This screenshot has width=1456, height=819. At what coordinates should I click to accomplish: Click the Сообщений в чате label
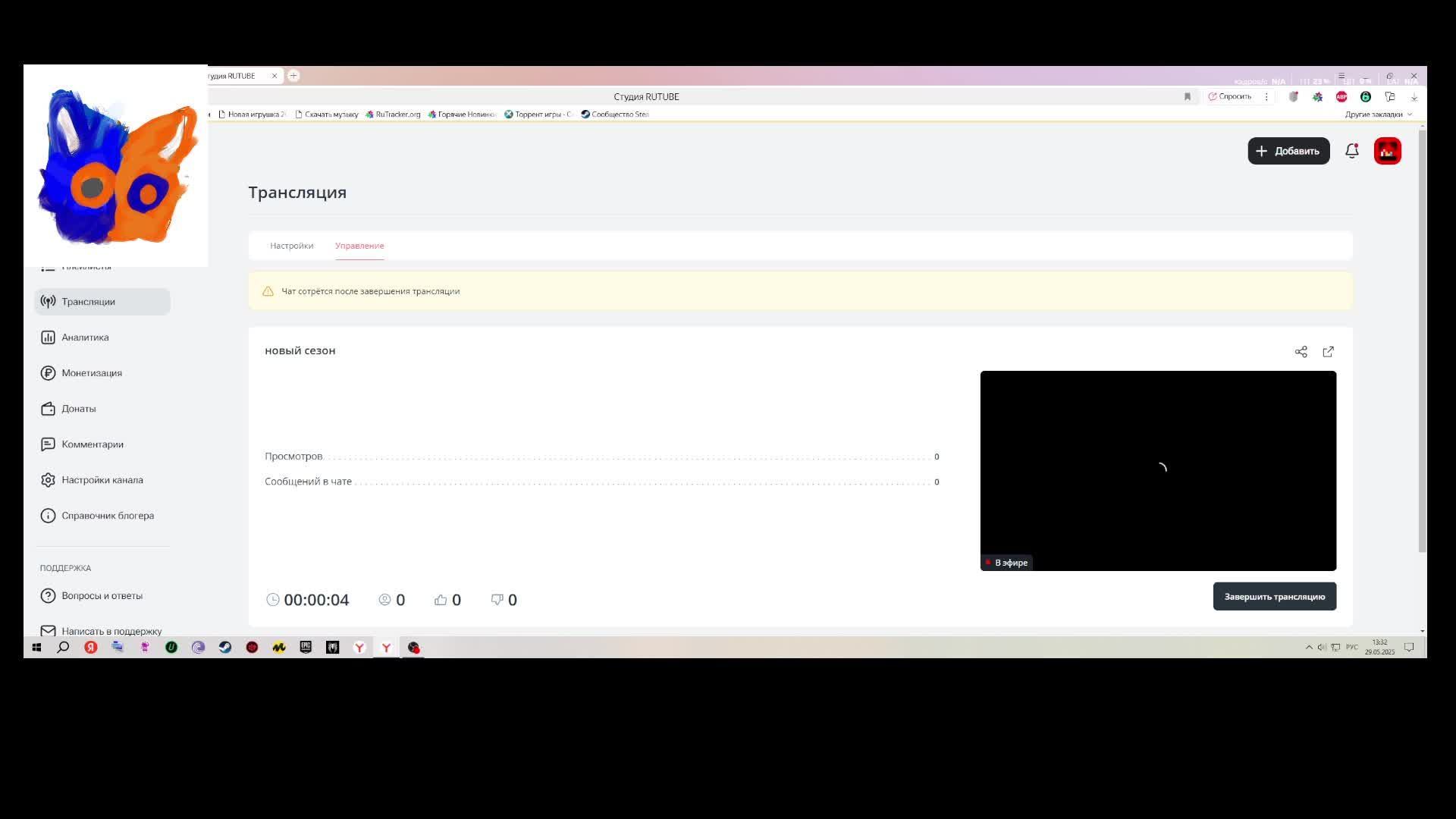point(308,482)
